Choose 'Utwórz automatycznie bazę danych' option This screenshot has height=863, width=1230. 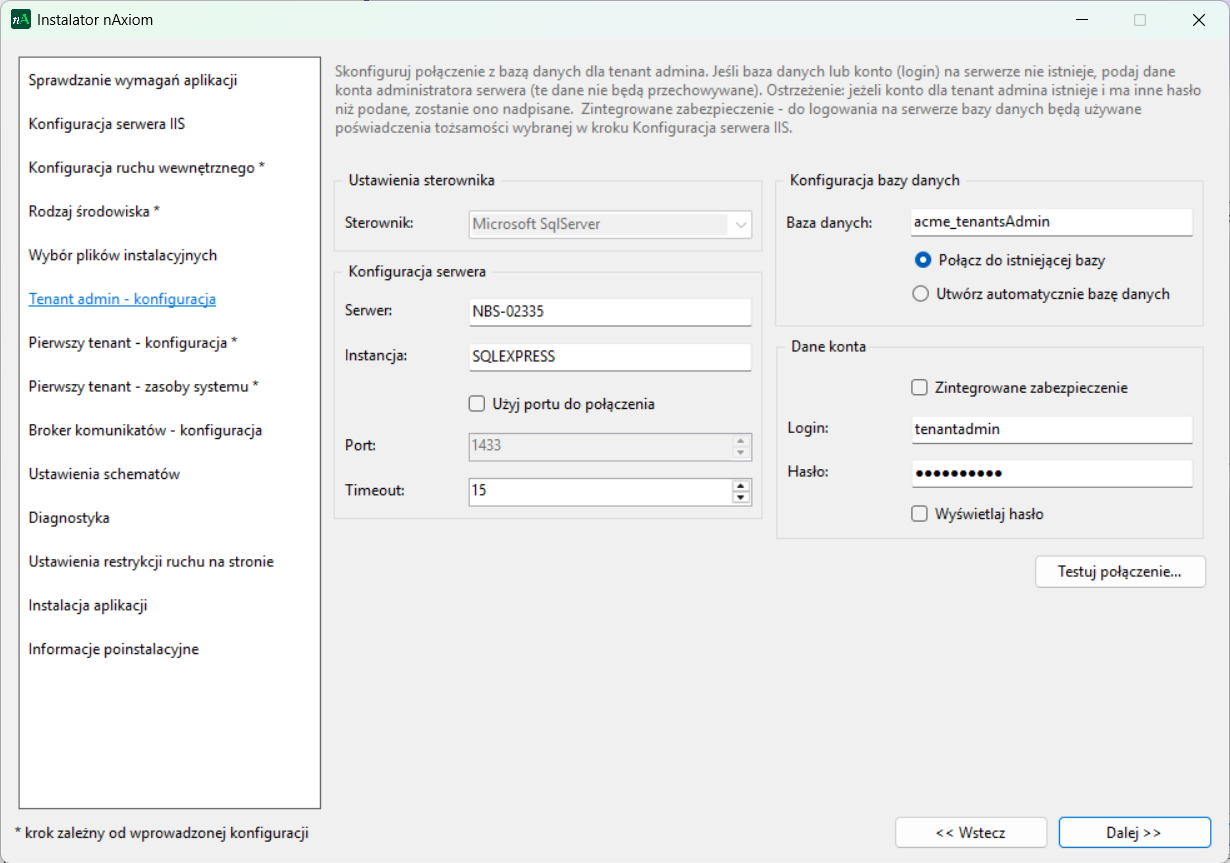tap(922, 294)
